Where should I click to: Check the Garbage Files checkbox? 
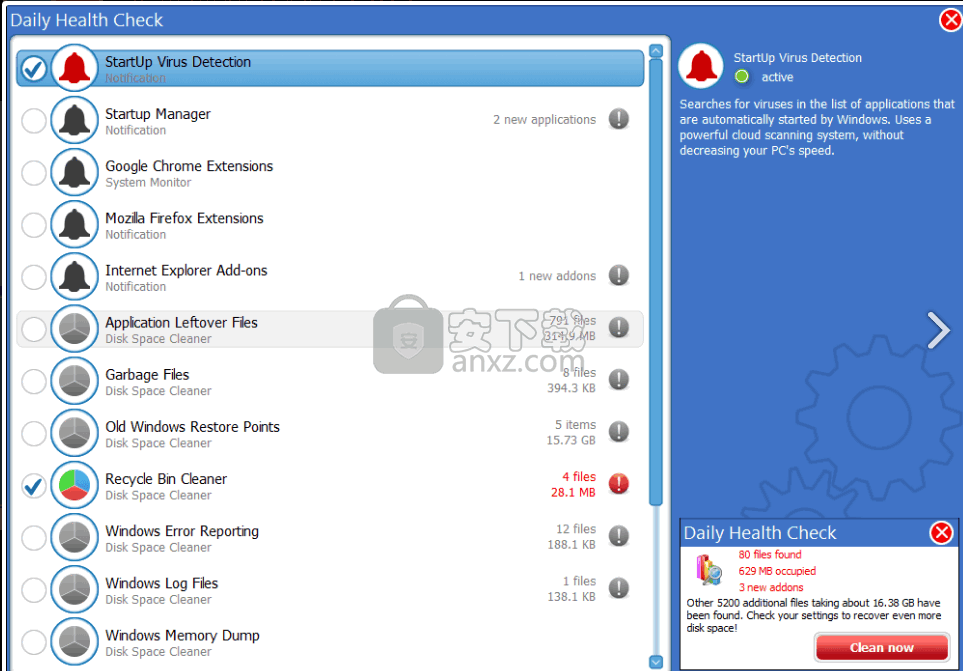34,382
